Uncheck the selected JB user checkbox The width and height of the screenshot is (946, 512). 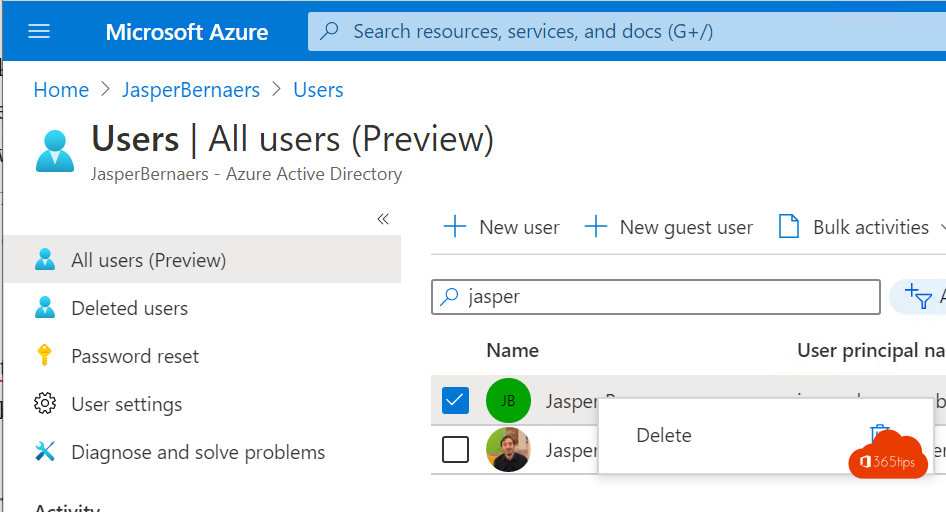pos(455,400)
